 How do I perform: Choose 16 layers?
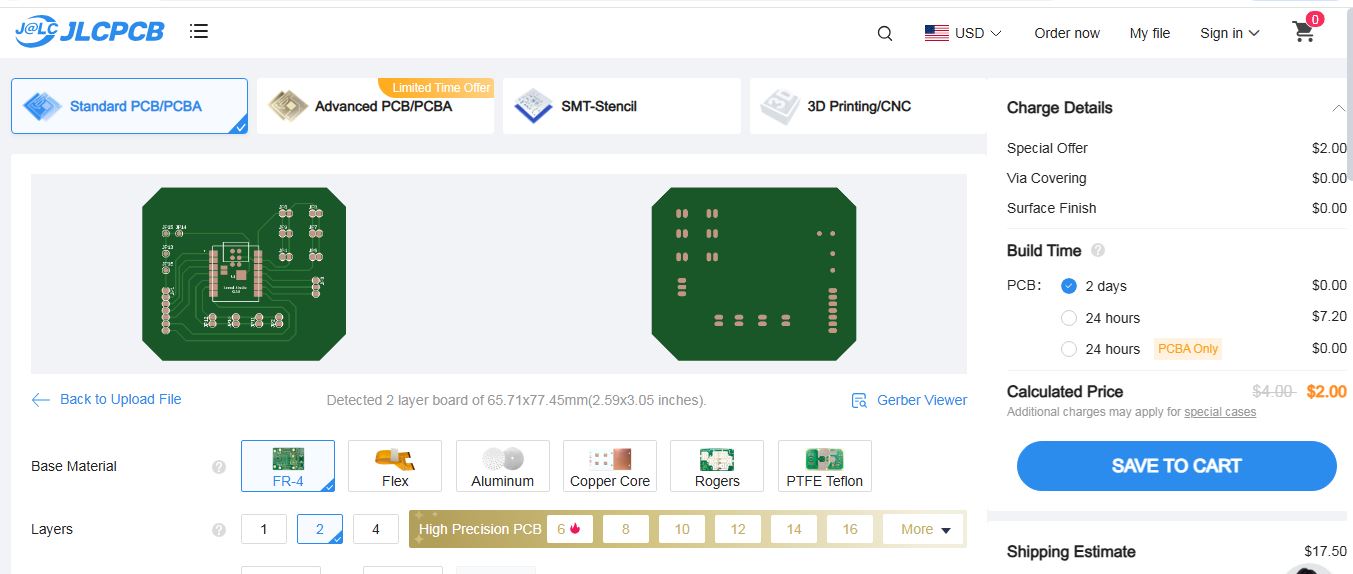tap(850, 529)
